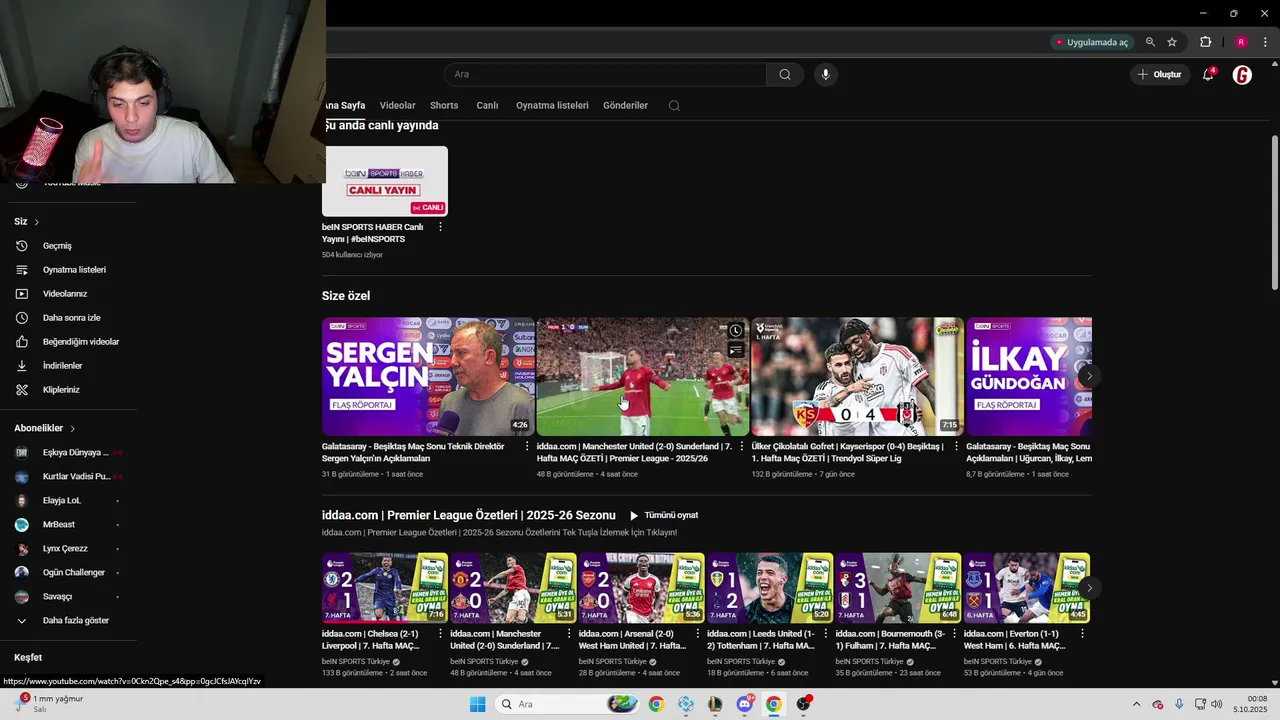This screenshot has height=720, width=1280.
Task: Open Kayserispor 0-4 Beşiktaş highlight thumbnail
Action: click(857, 376)
